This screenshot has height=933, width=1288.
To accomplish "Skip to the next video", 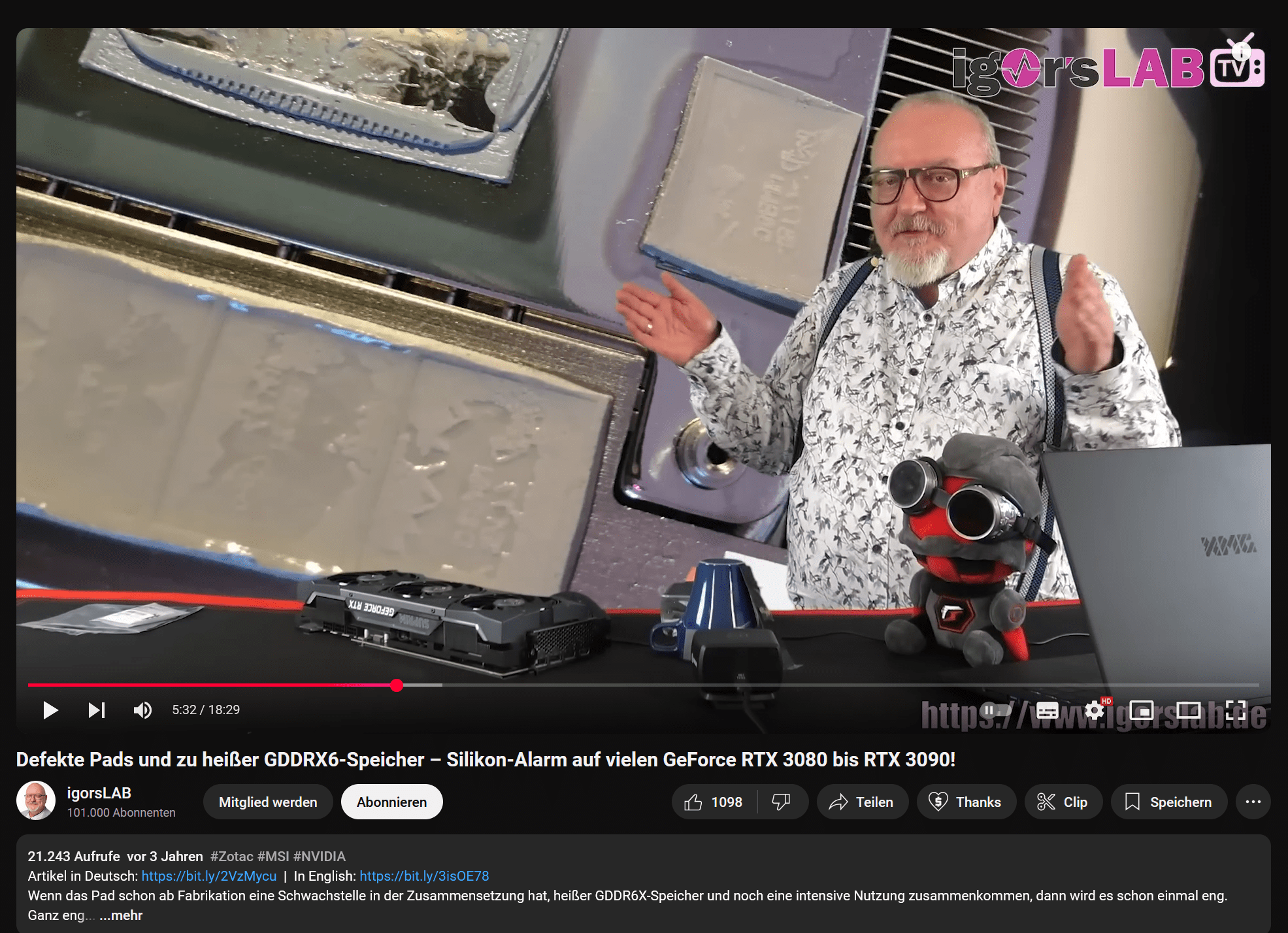I will [x=97, y=710].
